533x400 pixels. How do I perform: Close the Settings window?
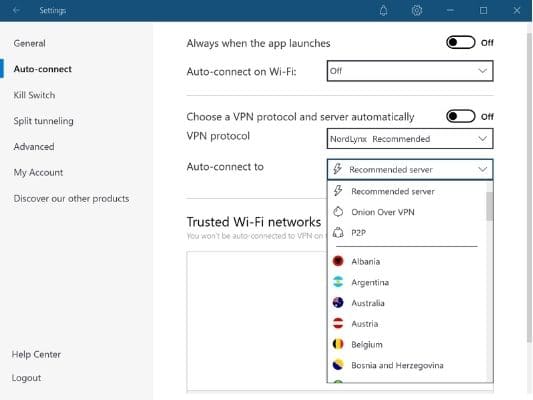(x=517, y=11)
